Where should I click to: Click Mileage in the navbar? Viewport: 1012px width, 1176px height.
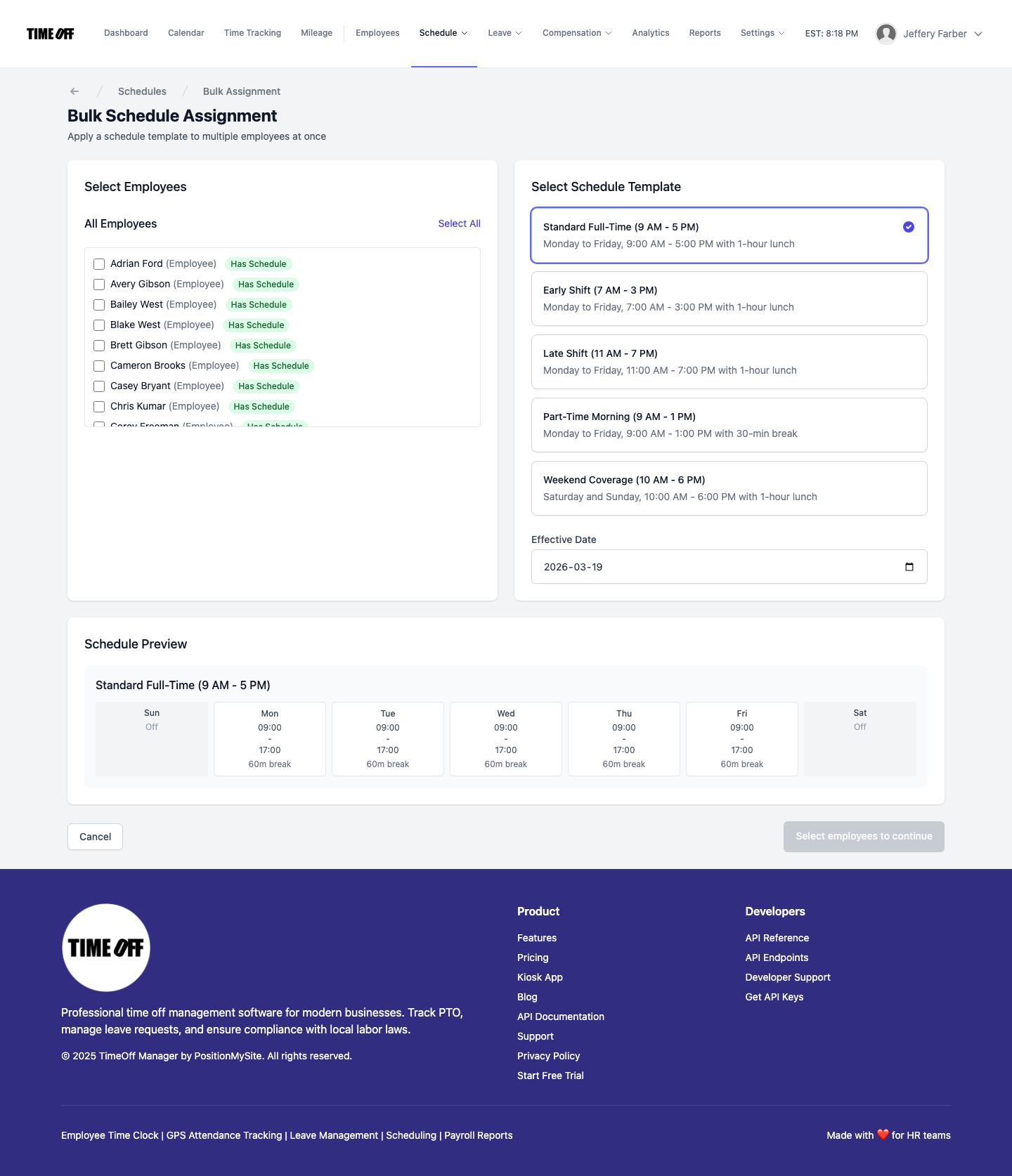(316, 33)
